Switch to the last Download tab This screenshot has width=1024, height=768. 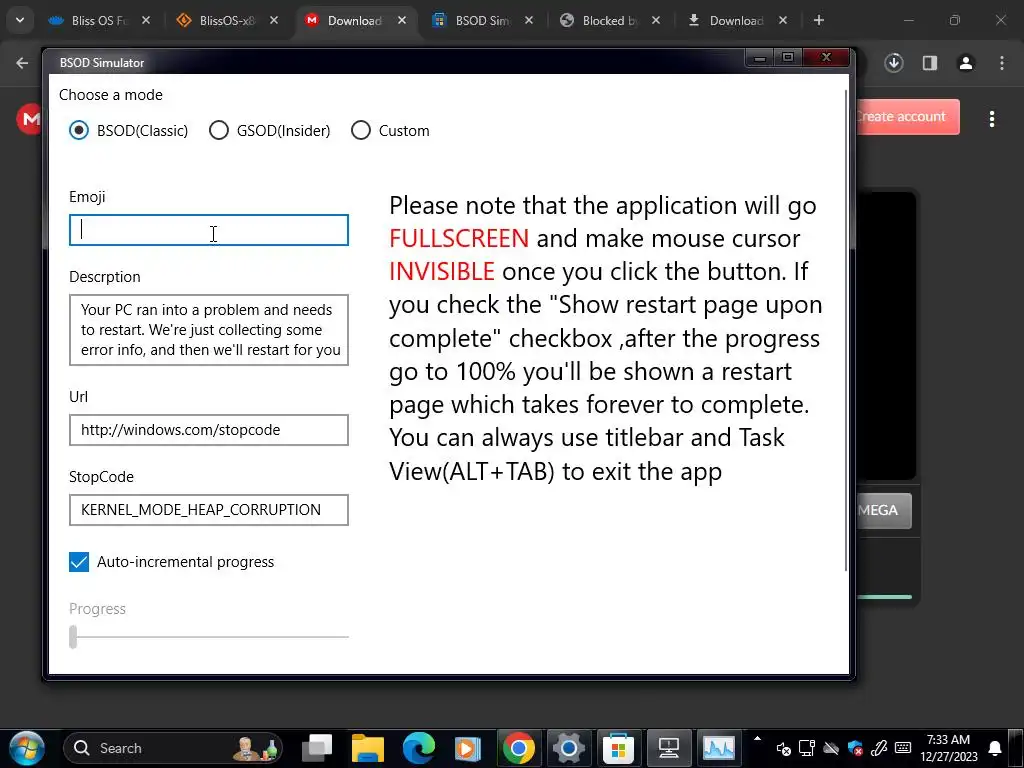[x=736, y=20]
